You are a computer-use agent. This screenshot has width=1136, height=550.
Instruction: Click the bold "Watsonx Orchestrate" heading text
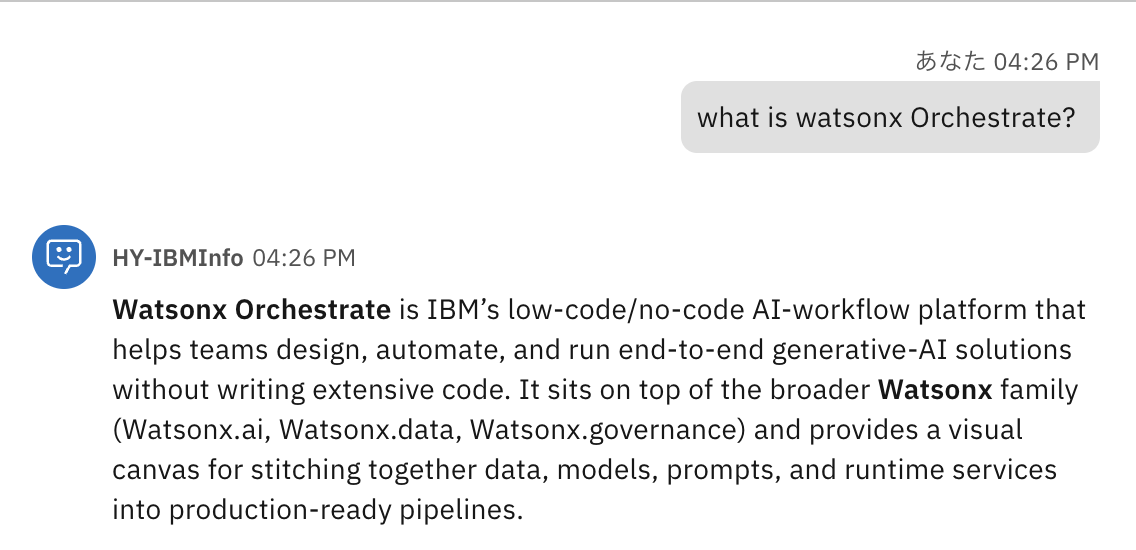251,310
